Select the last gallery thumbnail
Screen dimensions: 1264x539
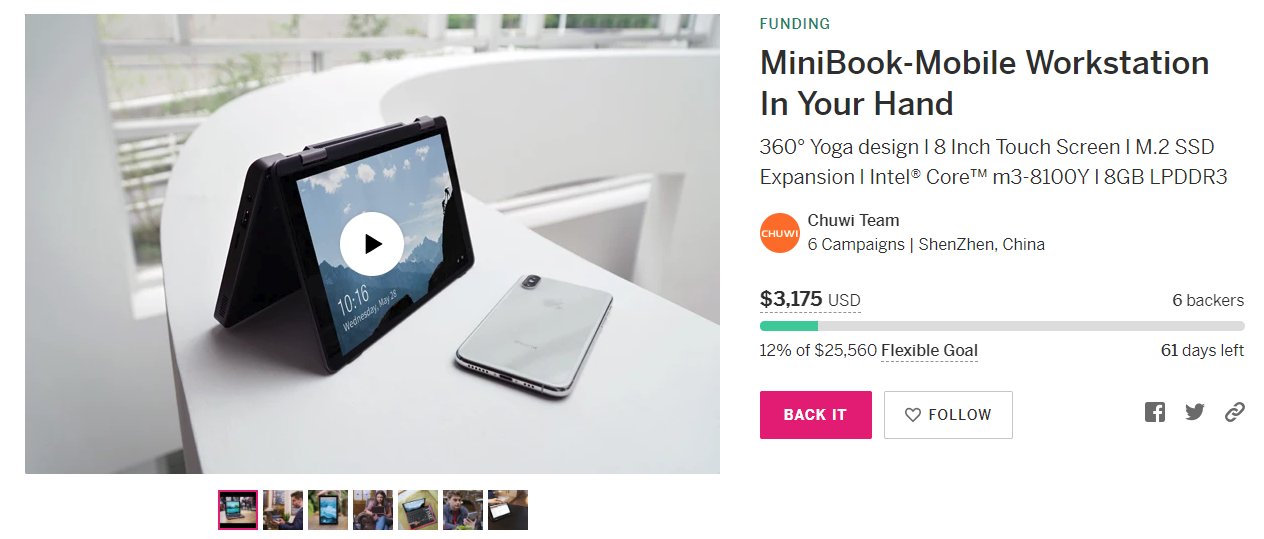[x=508, y=510]
